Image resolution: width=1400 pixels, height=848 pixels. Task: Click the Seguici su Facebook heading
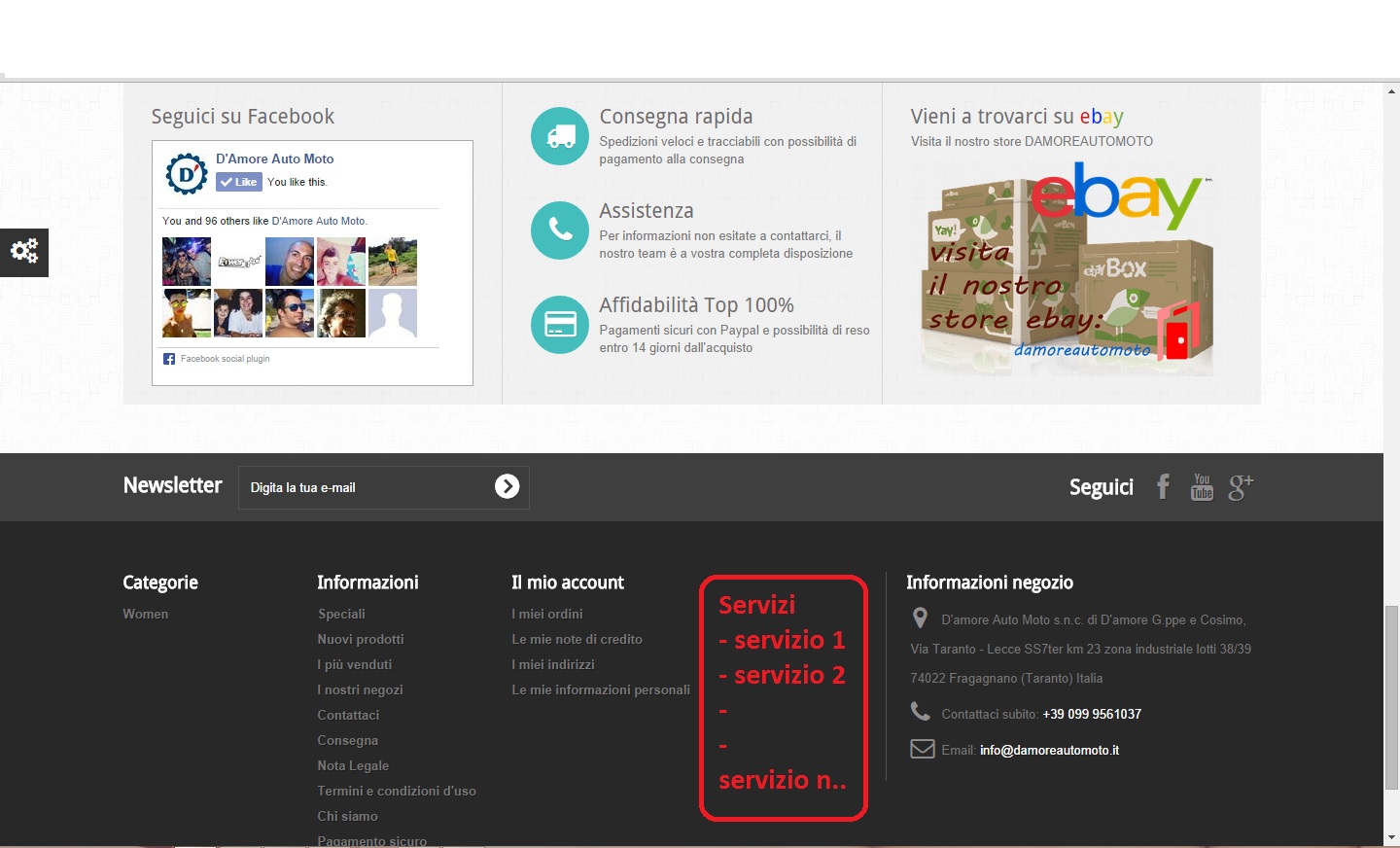243,117
